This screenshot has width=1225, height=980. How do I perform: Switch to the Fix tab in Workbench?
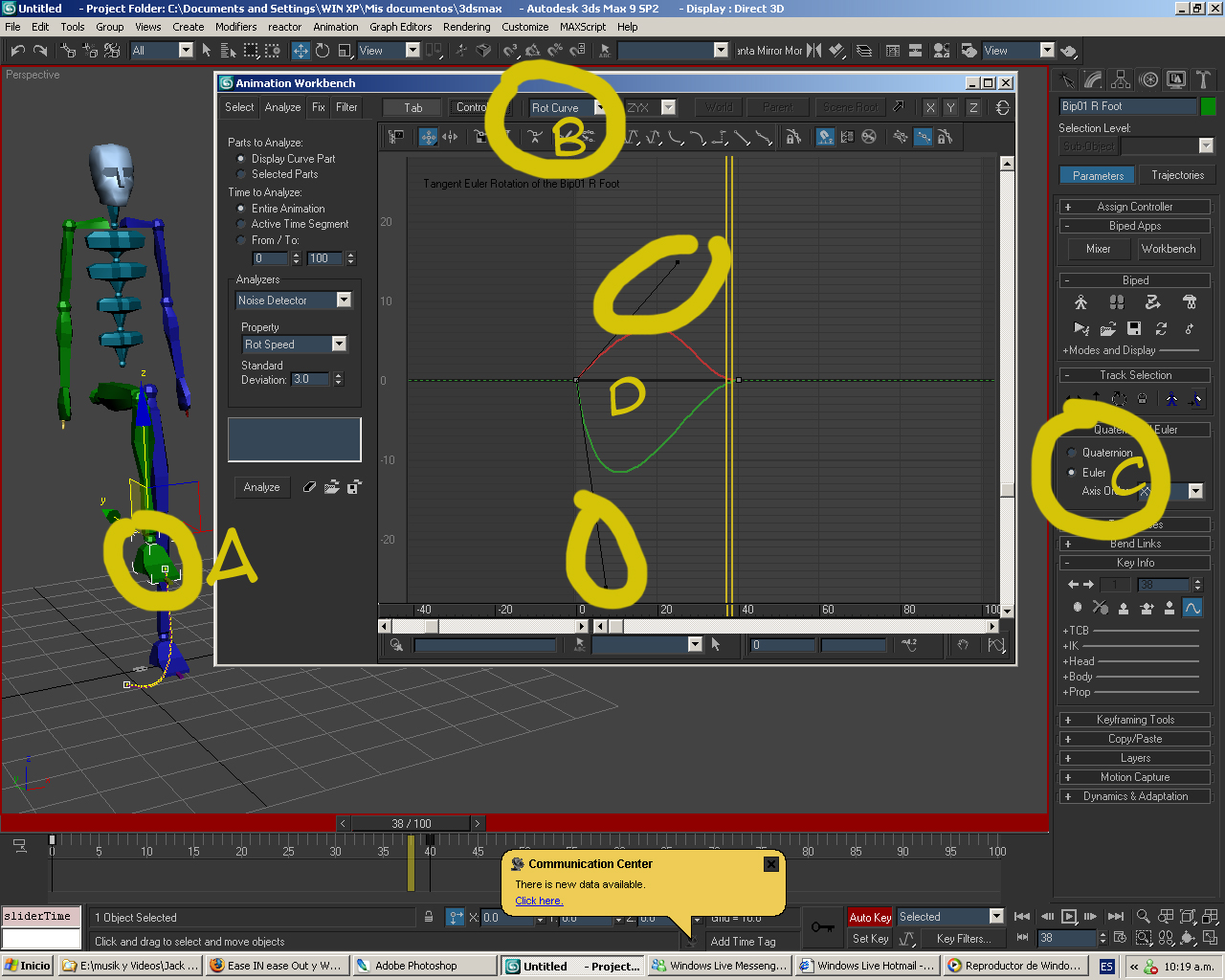(319, 107)
